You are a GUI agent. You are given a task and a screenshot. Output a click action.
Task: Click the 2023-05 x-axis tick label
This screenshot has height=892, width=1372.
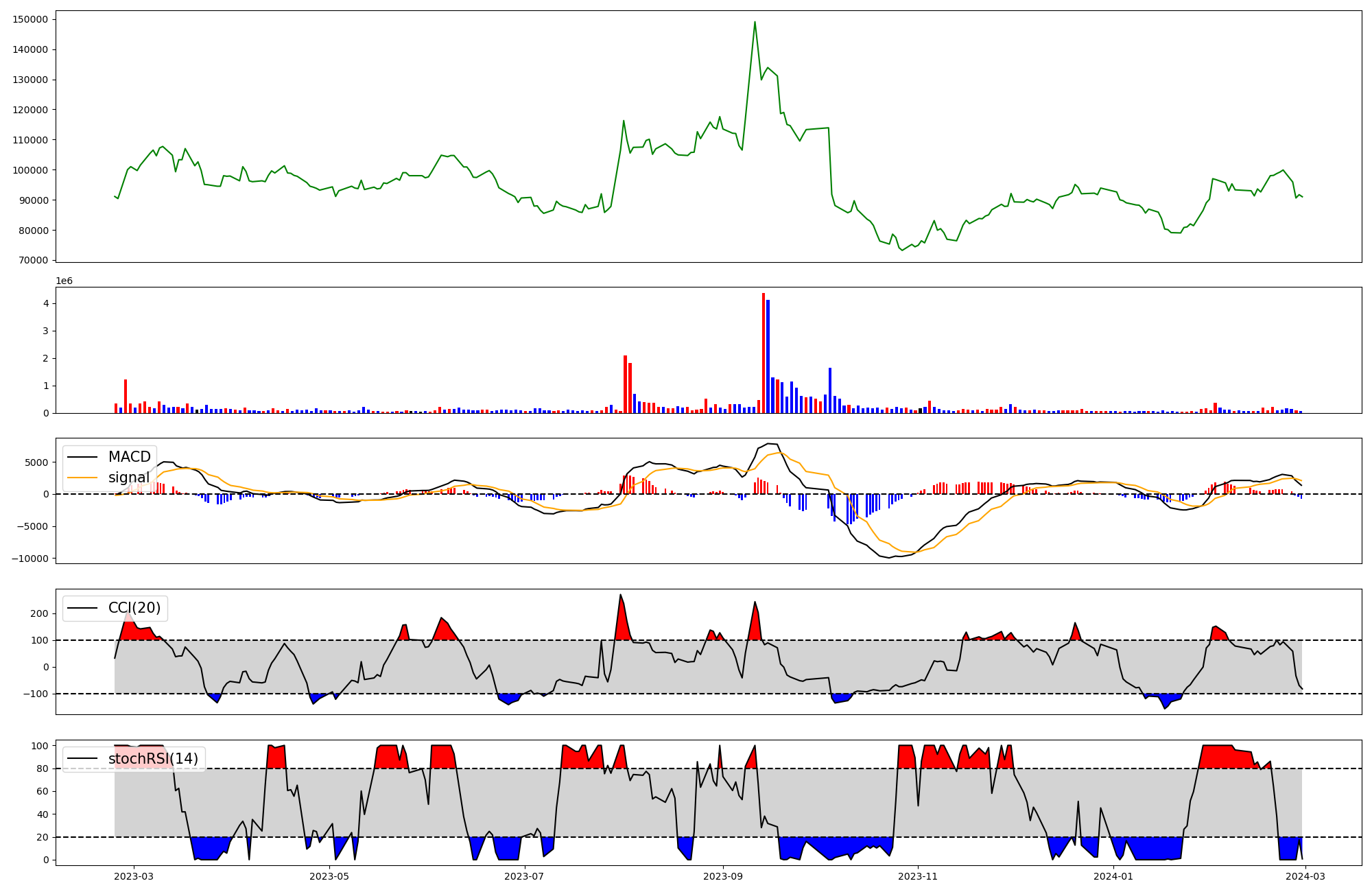(x=329, y=876)
